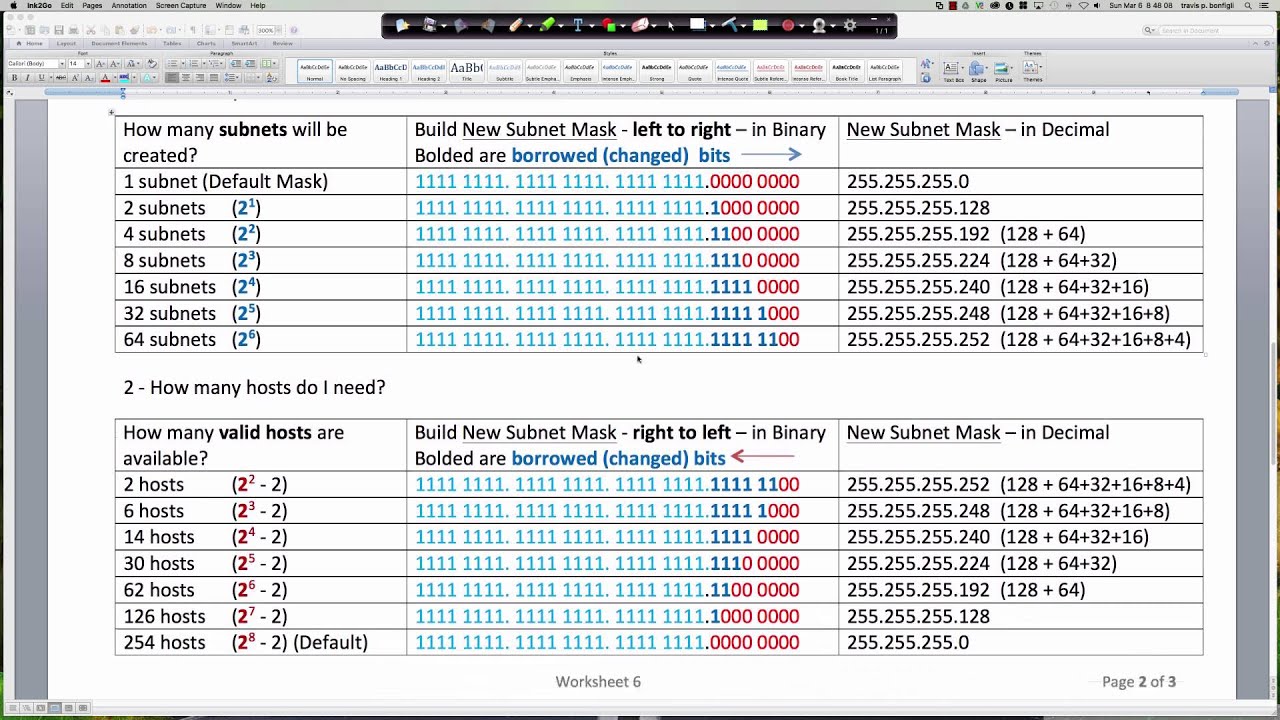Switch to the Tables ribbon tab

[172, 43]
